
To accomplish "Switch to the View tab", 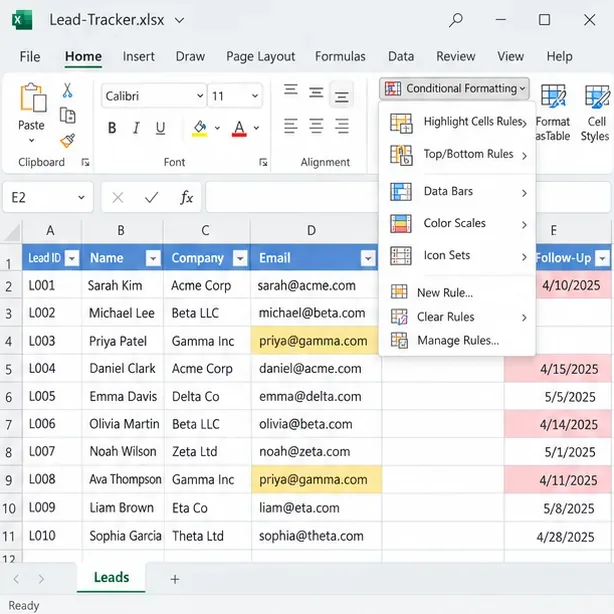I will tap(511, 56).
